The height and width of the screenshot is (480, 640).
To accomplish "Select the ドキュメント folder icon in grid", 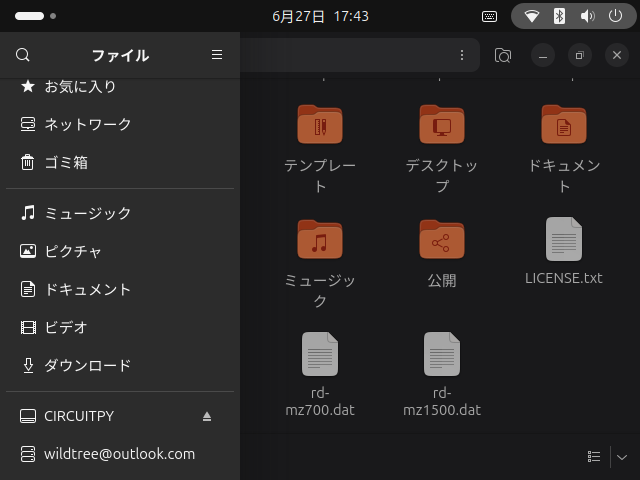I will click(564, 124).
